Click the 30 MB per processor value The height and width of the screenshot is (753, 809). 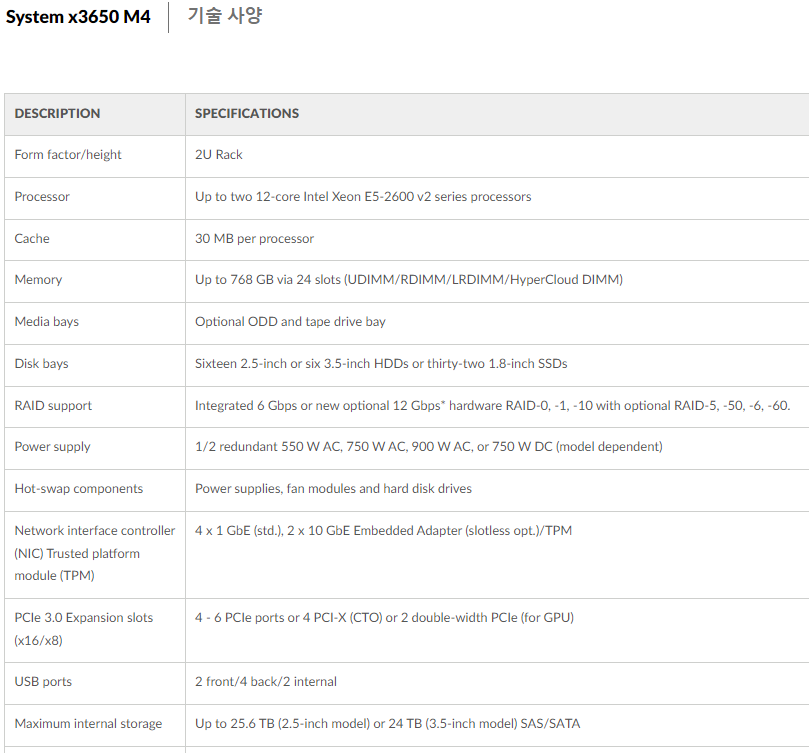254,238
